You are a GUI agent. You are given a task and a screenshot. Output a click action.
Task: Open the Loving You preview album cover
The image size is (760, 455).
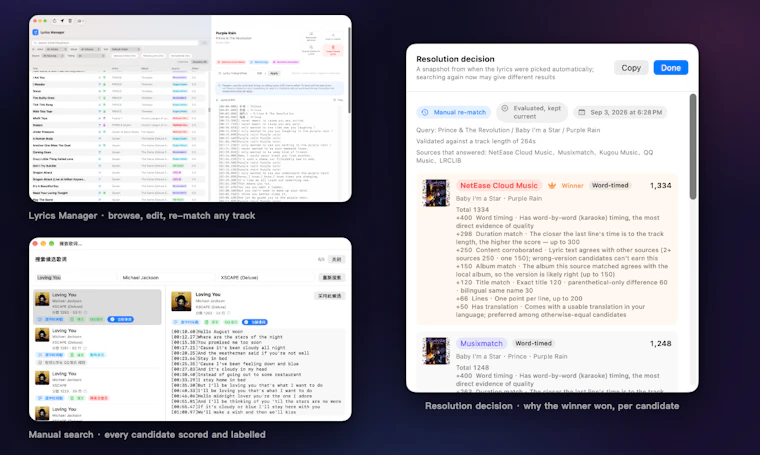181,301
